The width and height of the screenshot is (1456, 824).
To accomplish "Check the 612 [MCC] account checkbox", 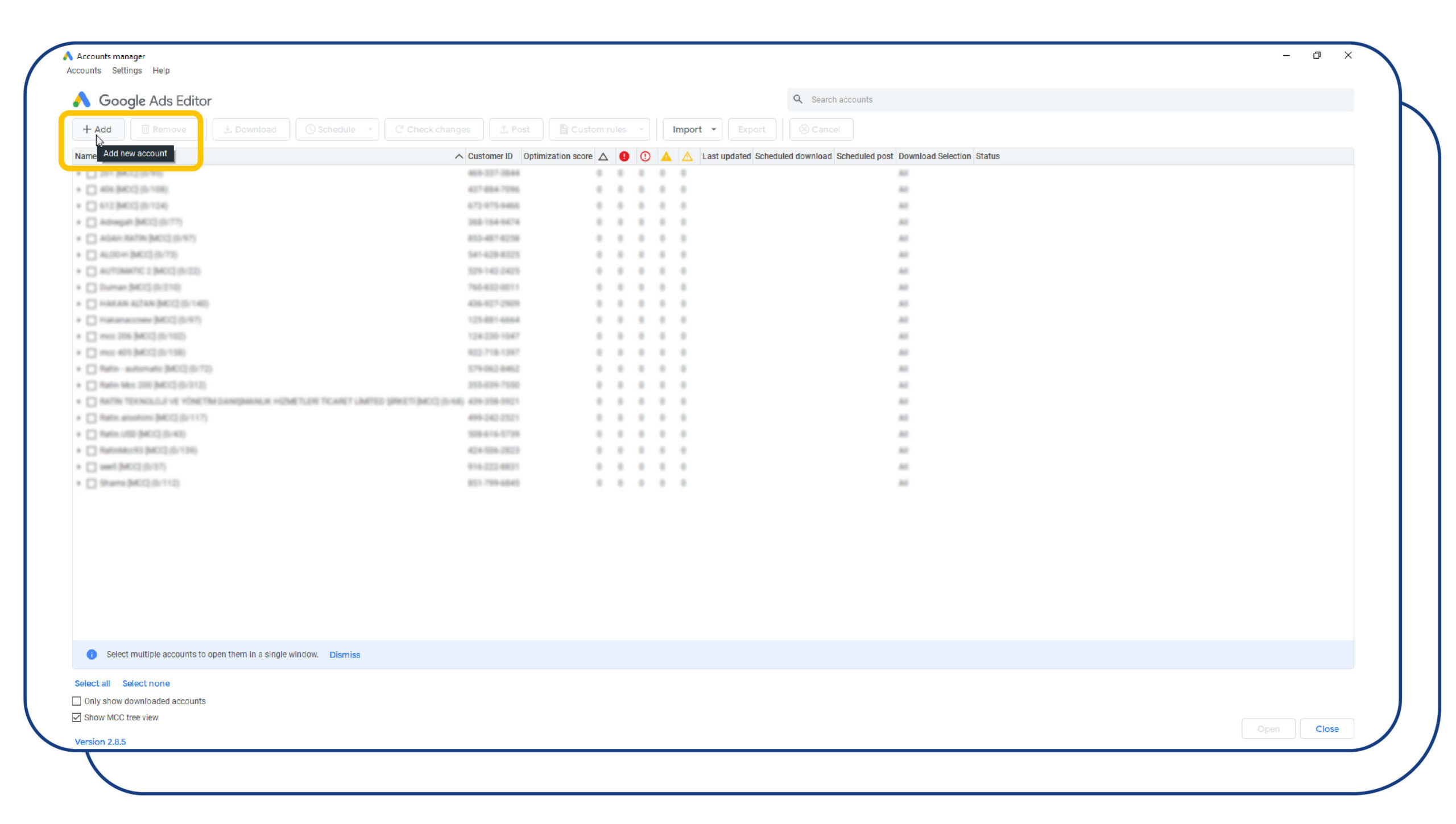I will pyautogui.click(x=91, y=205).
